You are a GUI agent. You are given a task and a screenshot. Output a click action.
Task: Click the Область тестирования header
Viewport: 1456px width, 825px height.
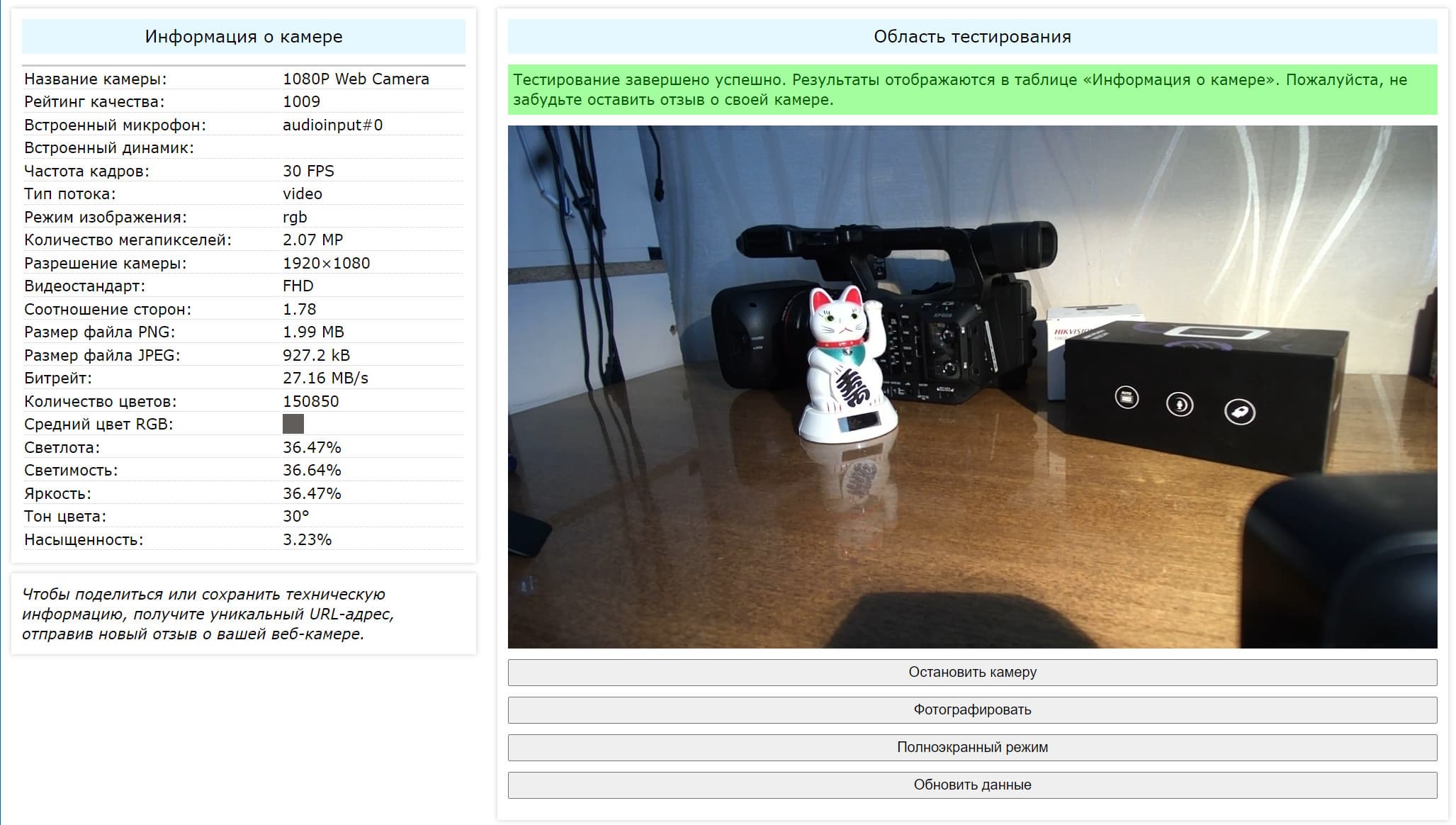972,37
